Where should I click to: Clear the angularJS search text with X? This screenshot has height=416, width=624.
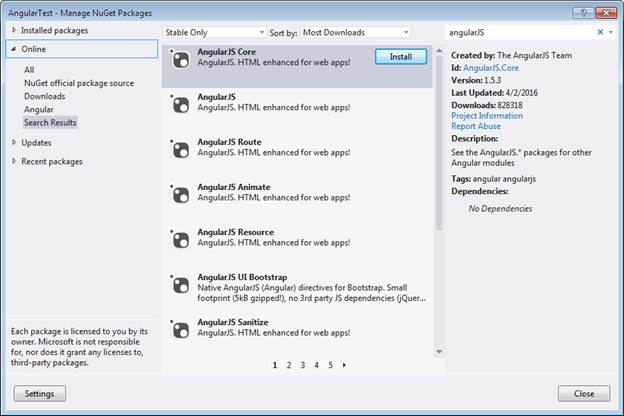(600, 32)
